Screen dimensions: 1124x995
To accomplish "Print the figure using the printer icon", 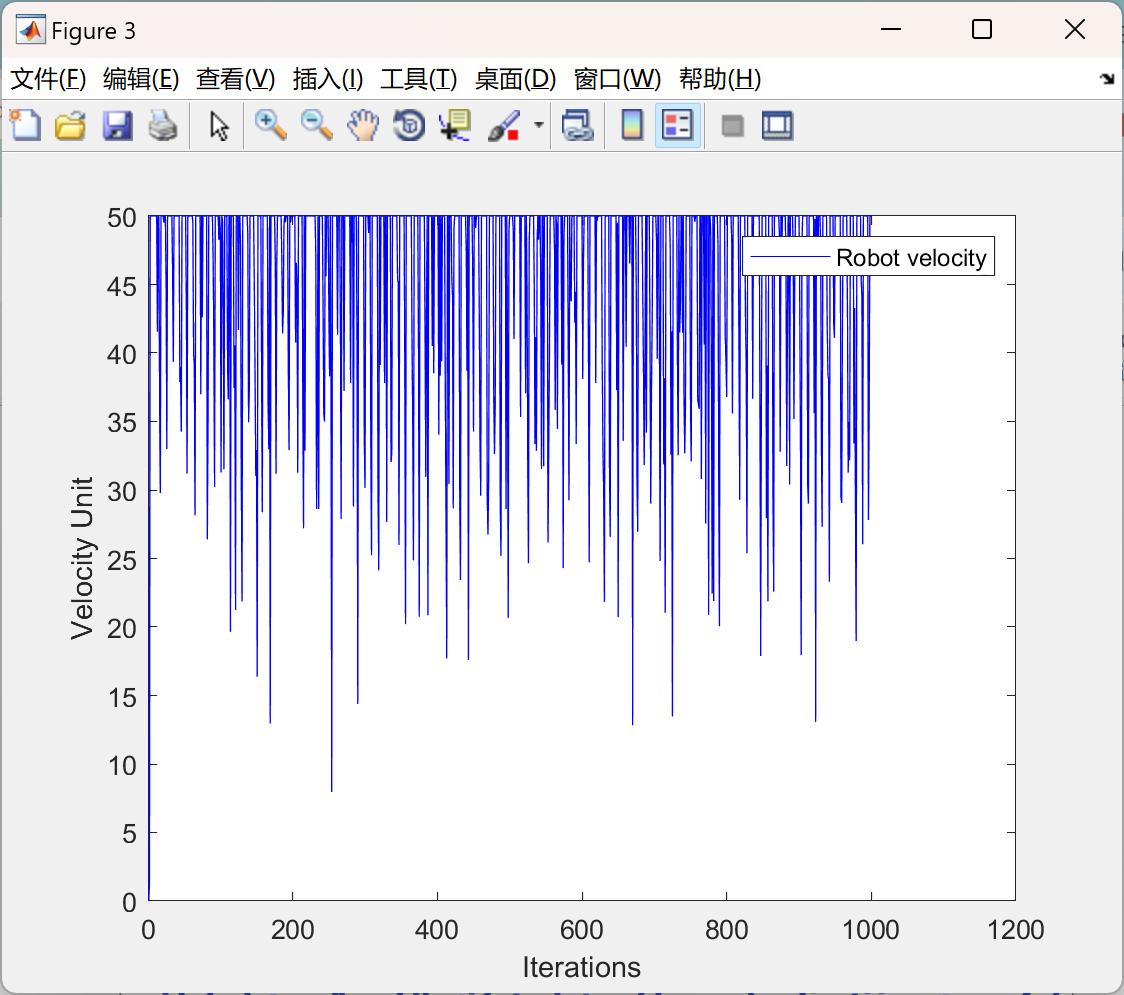I will click(x=163, y=125).
